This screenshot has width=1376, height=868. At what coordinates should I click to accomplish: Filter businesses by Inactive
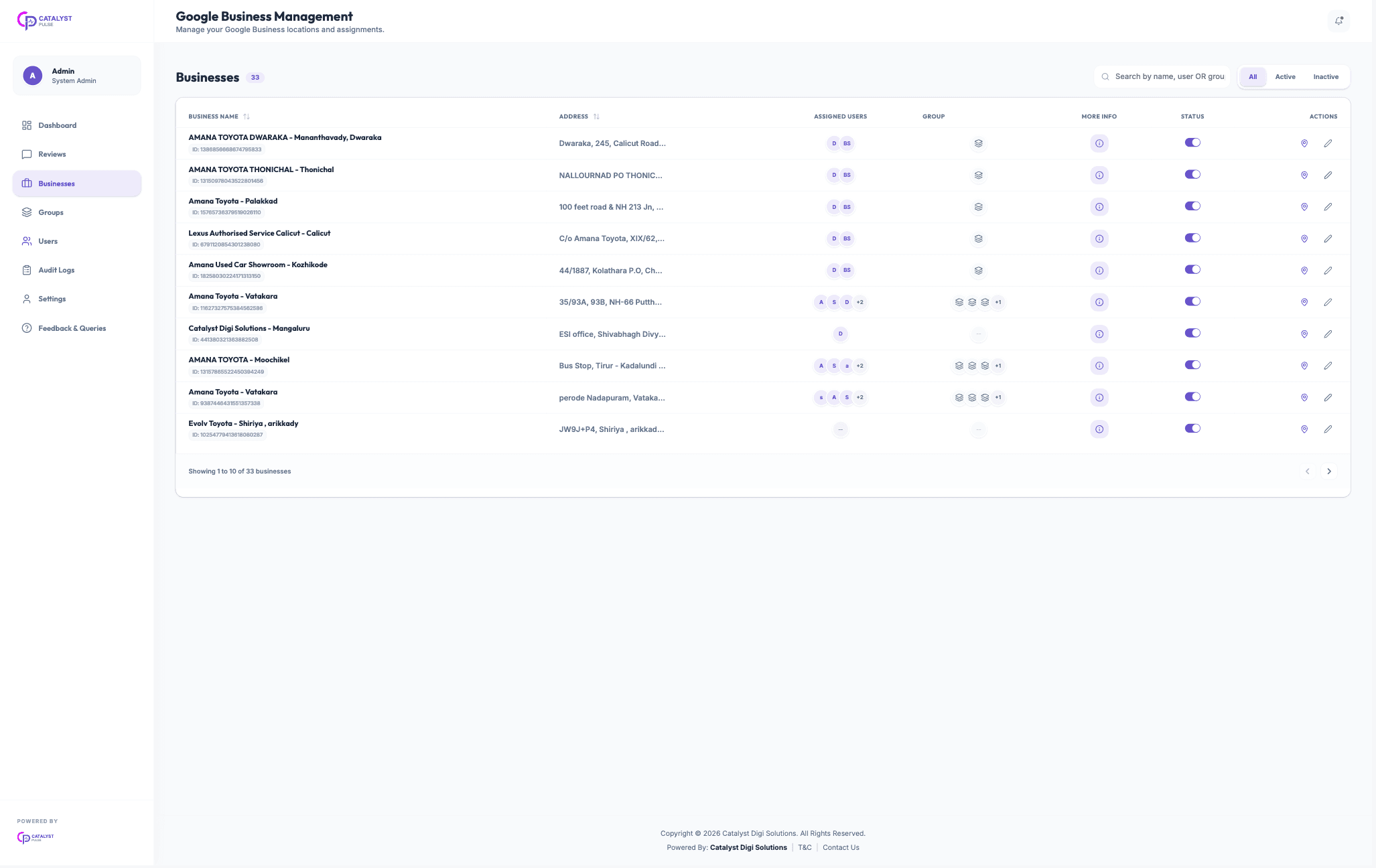click(1326, 77)
